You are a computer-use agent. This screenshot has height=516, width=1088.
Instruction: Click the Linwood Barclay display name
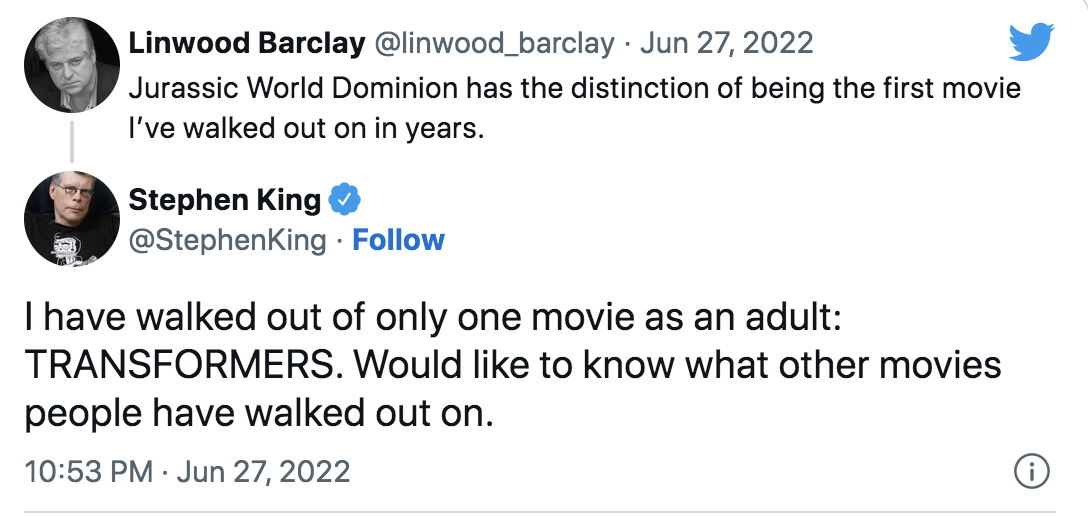click(x=245, y=43)
